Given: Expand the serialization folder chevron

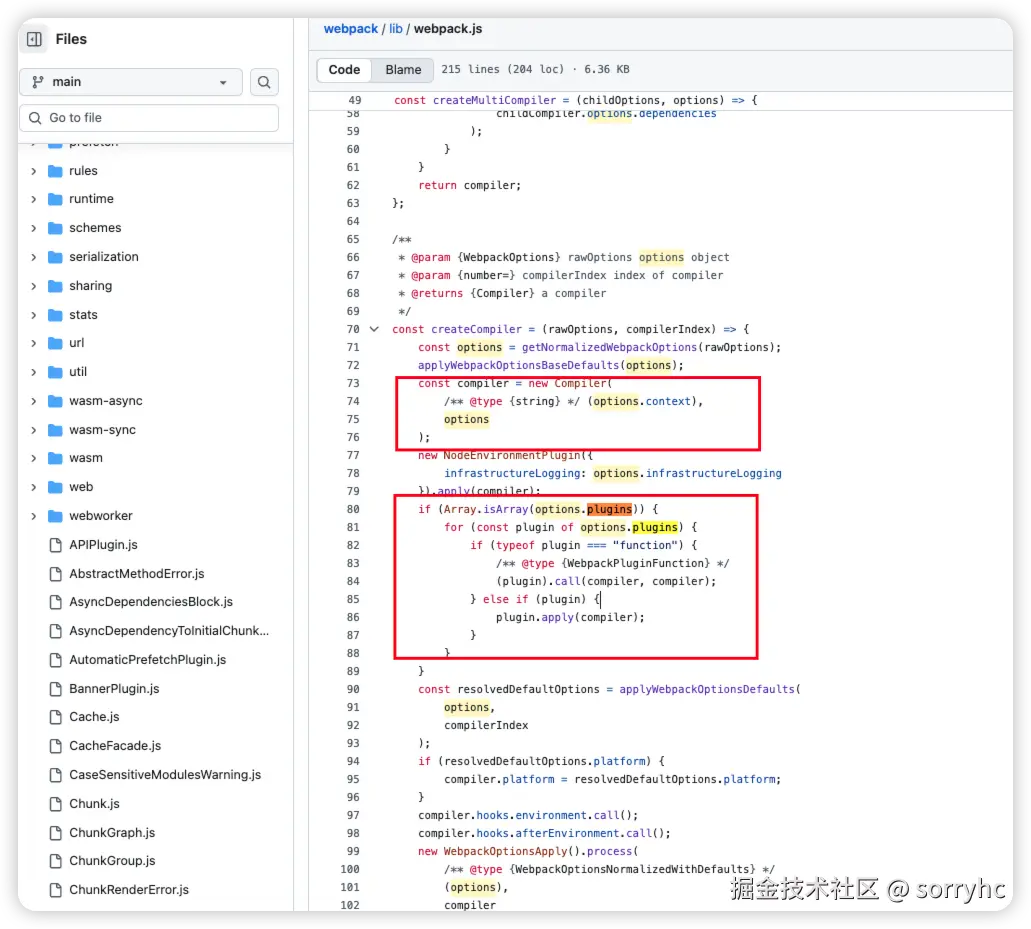Looking at the screenshot, I should [x=34, y=257].
